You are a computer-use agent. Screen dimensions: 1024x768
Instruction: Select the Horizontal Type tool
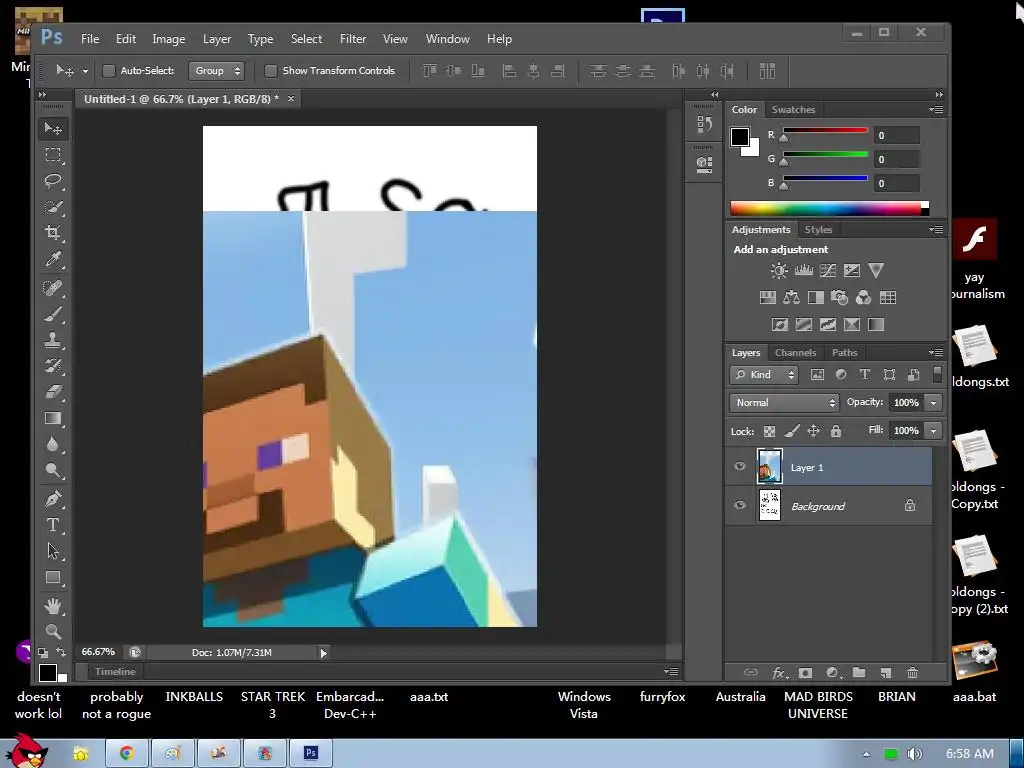(x=54, y=525)
